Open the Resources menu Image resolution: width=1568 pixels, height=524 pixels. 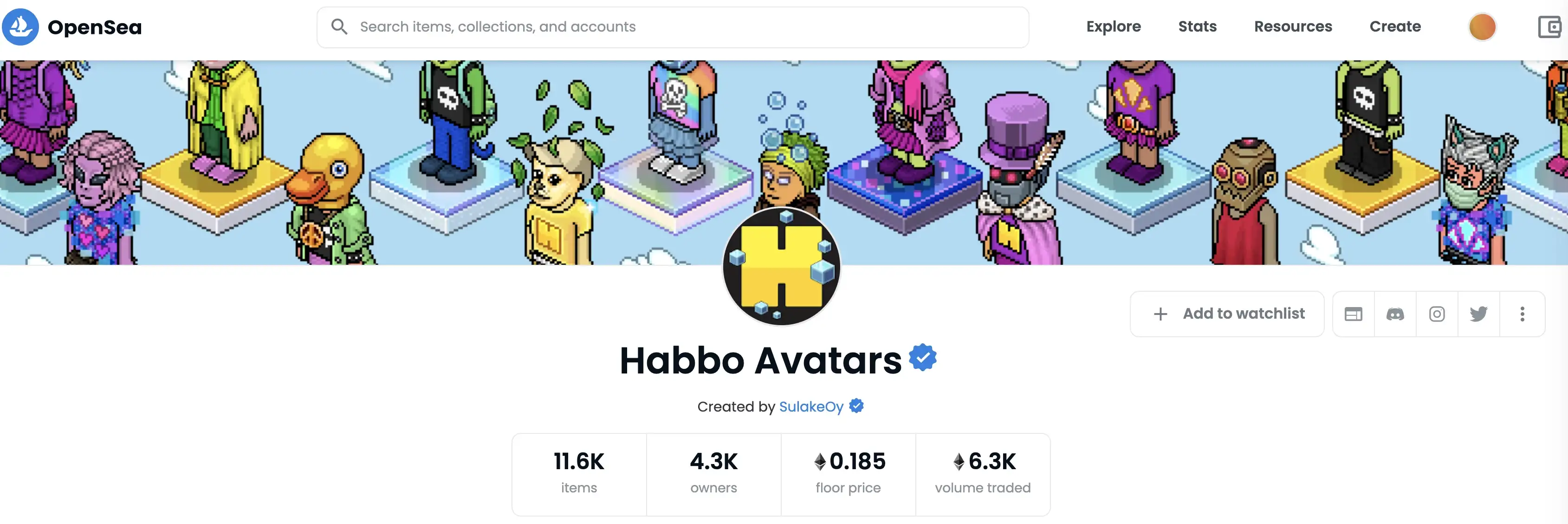pyautogui.click(x=1293, y=27)
